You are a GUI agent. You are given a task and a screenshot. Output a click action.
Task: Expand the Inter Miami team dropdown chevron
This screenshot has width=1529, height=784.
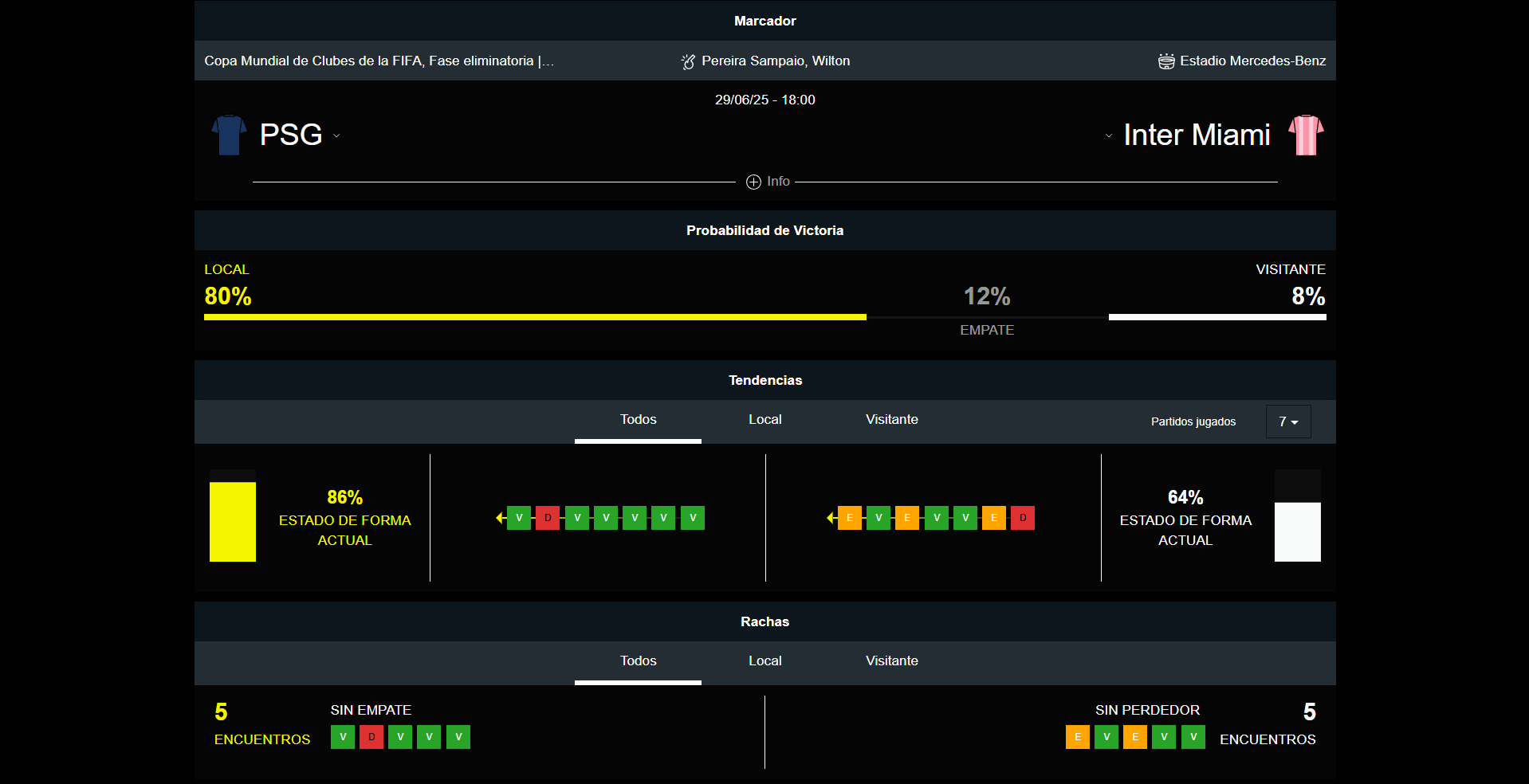click(1108, 136)
